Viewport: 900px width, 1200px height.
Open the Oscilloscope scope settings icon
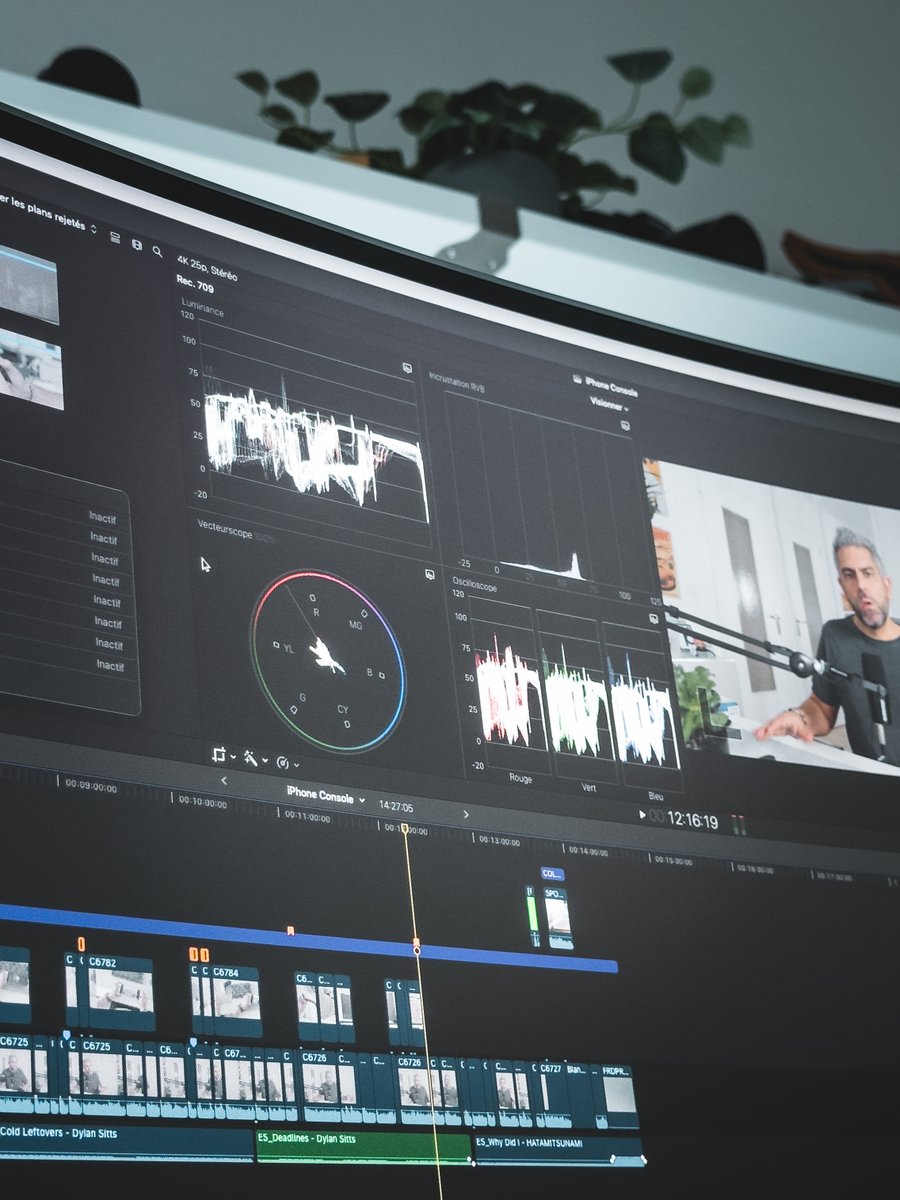[x=655, y=618]
